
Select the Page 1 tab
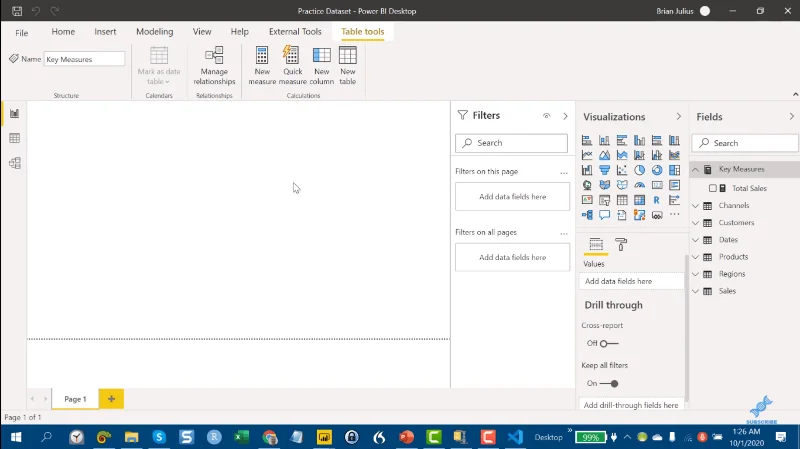point(75,399)
